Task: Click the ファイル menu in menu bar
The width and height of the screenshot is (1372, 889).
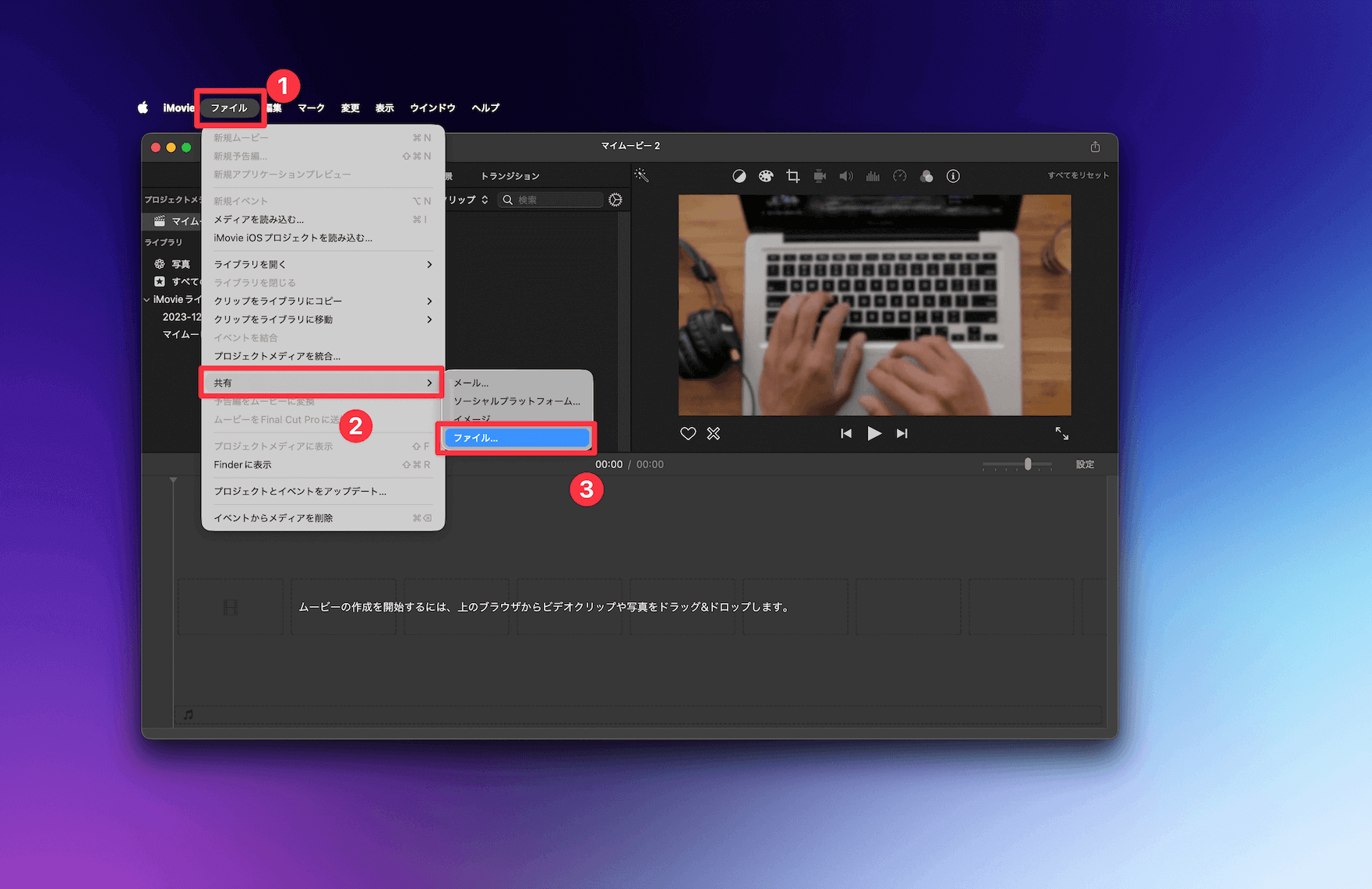Action: 229,108
